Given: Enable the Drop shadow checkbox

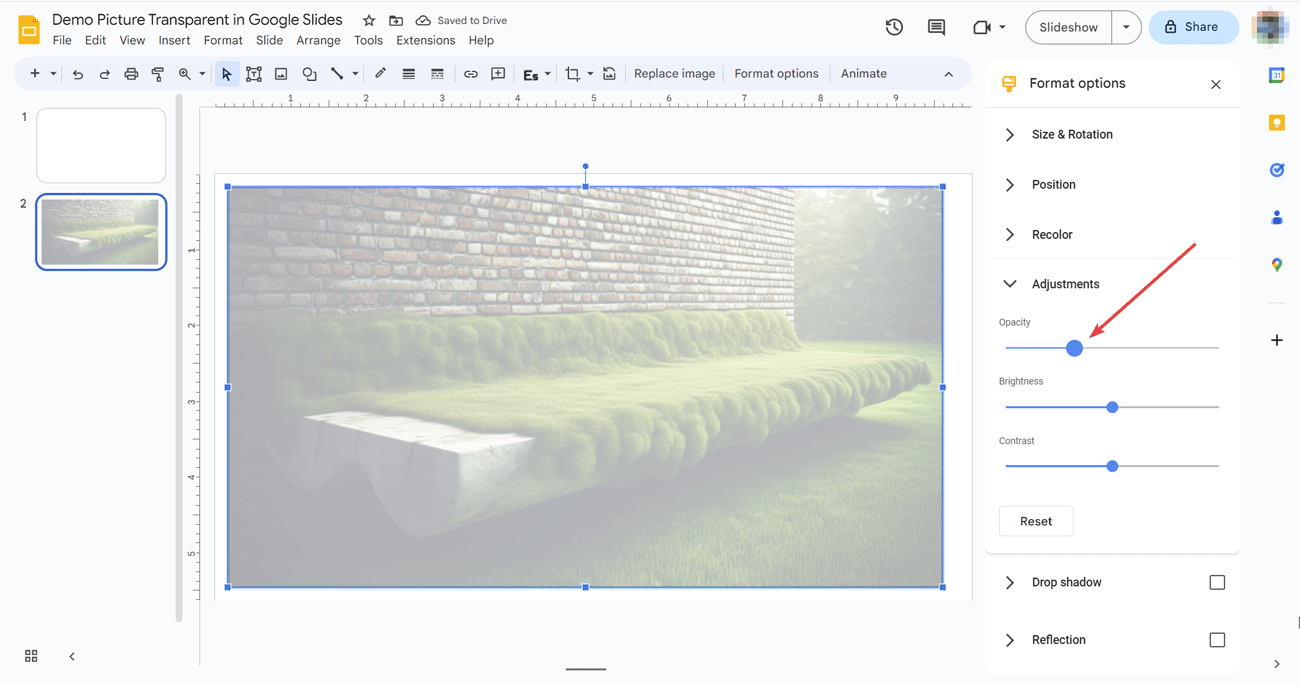Looking at the screenshot, I should coord(1216,581).
